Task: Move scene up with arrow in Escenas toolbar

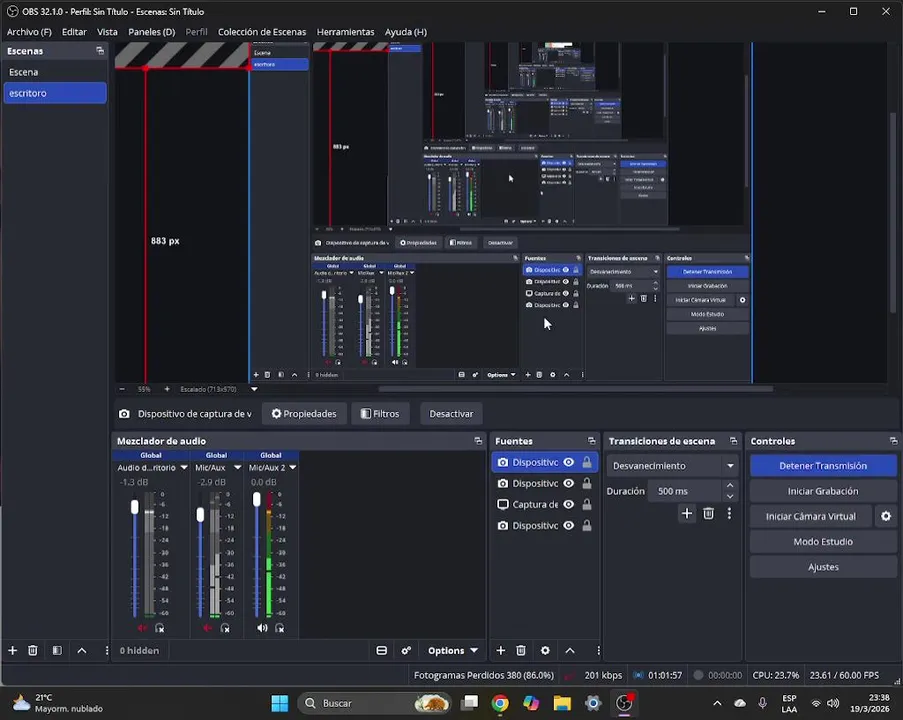Action: [x=82, y=650]
